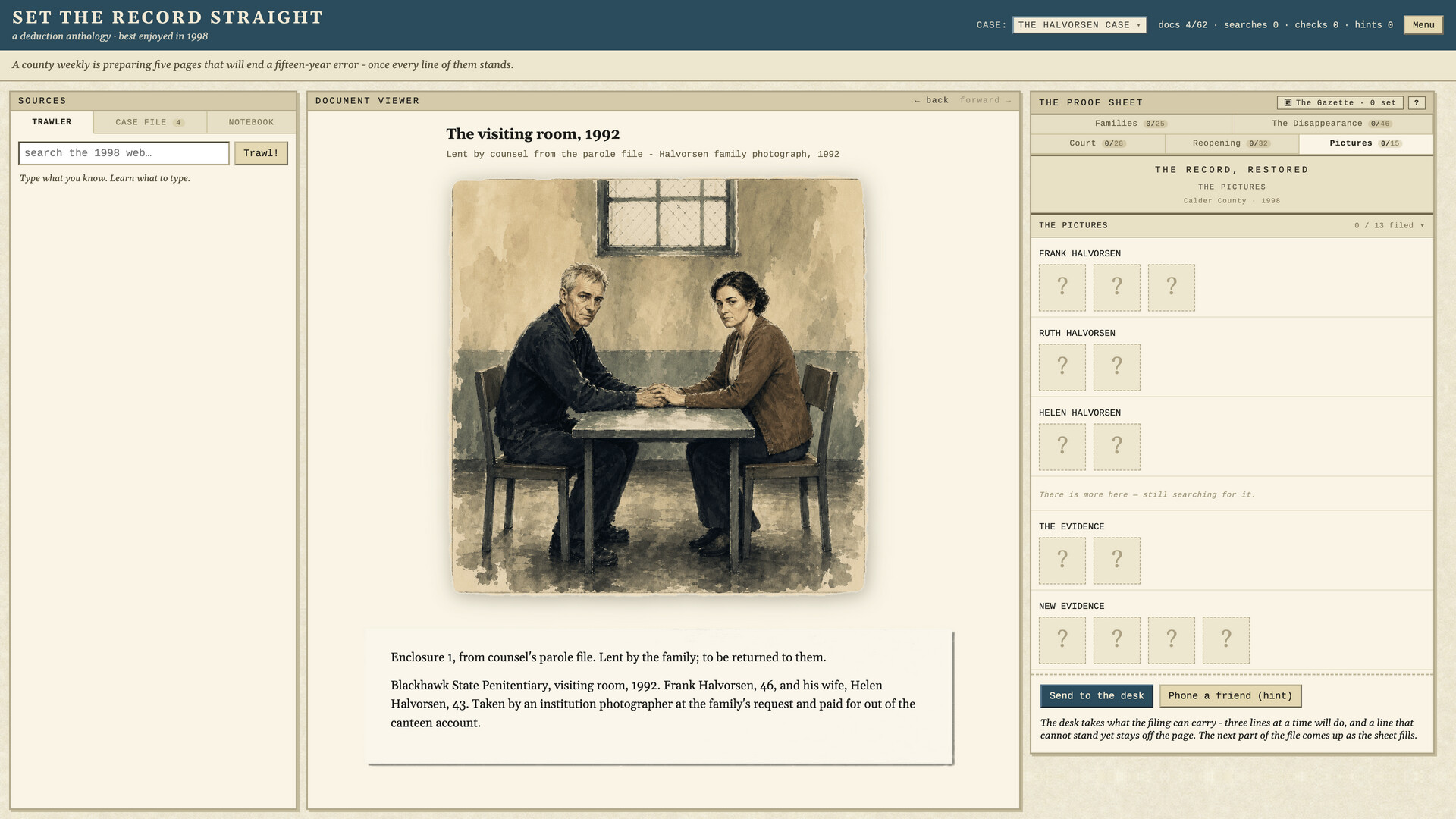Go back in the document viewer
This screenshot has width=1456, height=819.
coord(931,100)
